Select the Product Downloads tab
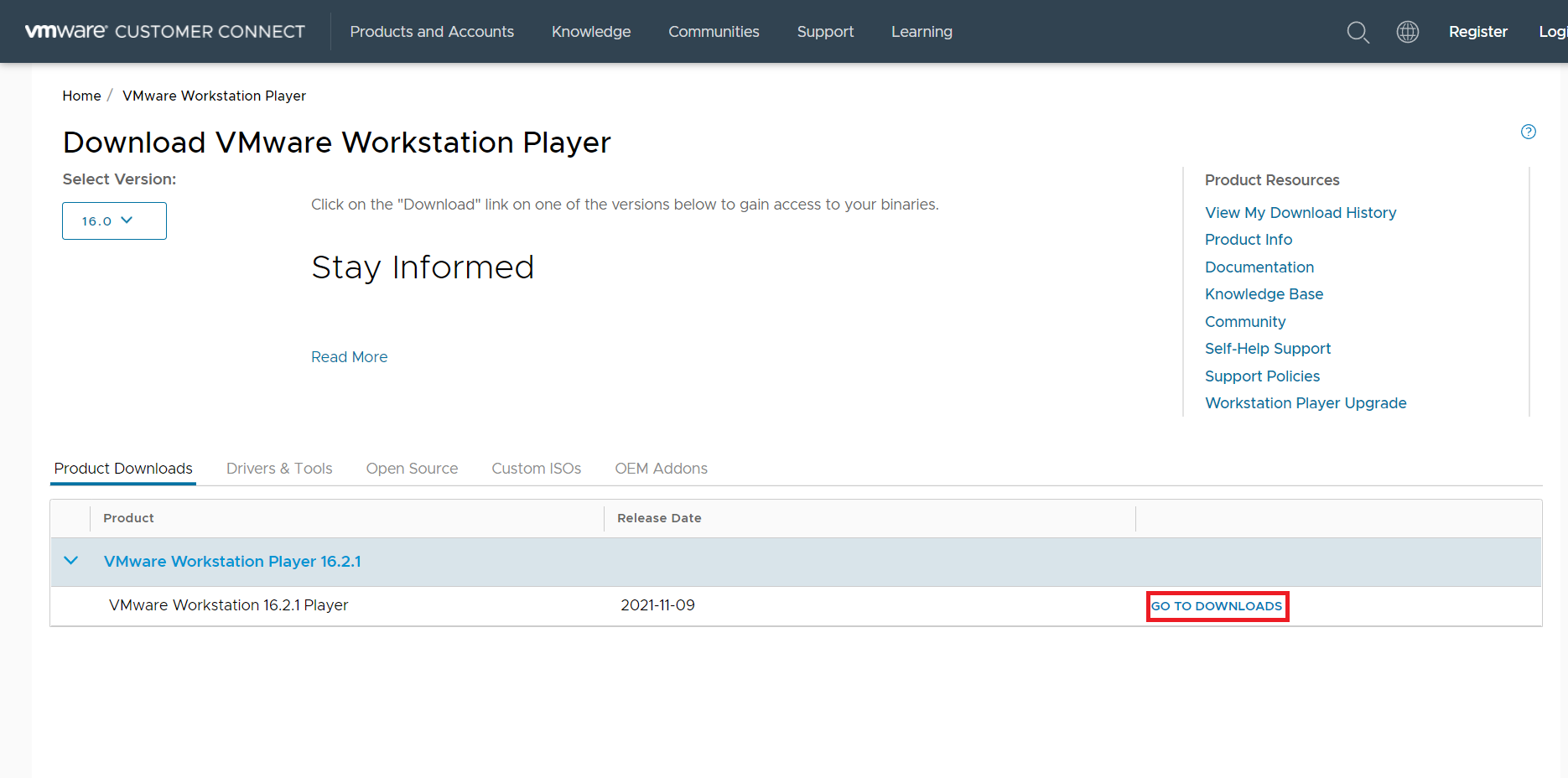Image resolution: width=1568 pixels, height=778 pixels. pos(123,469)
